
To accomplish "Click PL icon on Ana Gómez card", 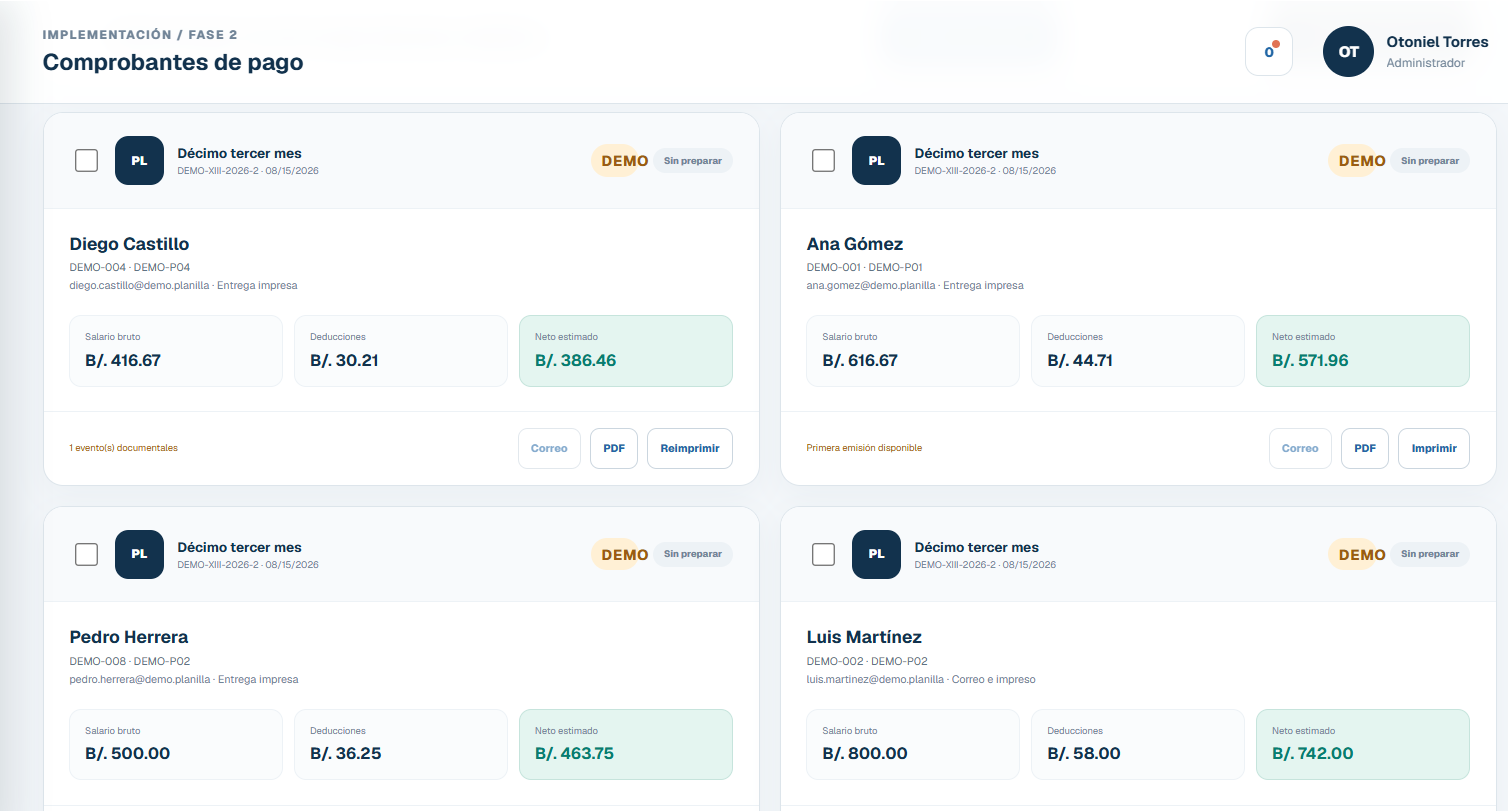I will tap(876, 160).
